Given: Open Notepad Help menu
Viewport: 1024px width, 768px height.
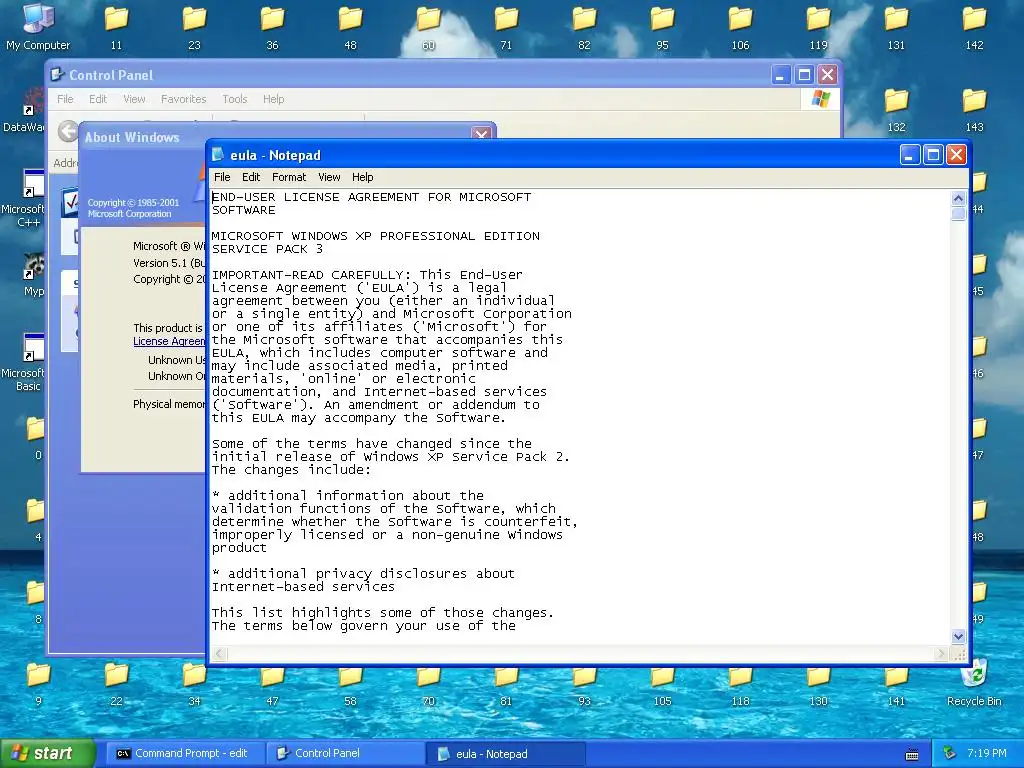Looking at the screenshot, I should (x=362, y=177).
